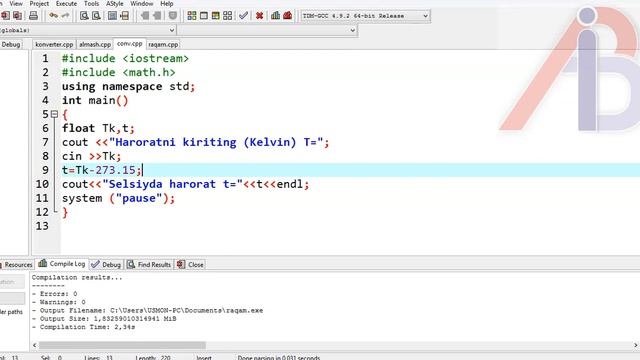Click '#include <math.h>' on line 2
The width and height of the screenshot is (640, 360).
pyautogui.click(x=119, y=73)
